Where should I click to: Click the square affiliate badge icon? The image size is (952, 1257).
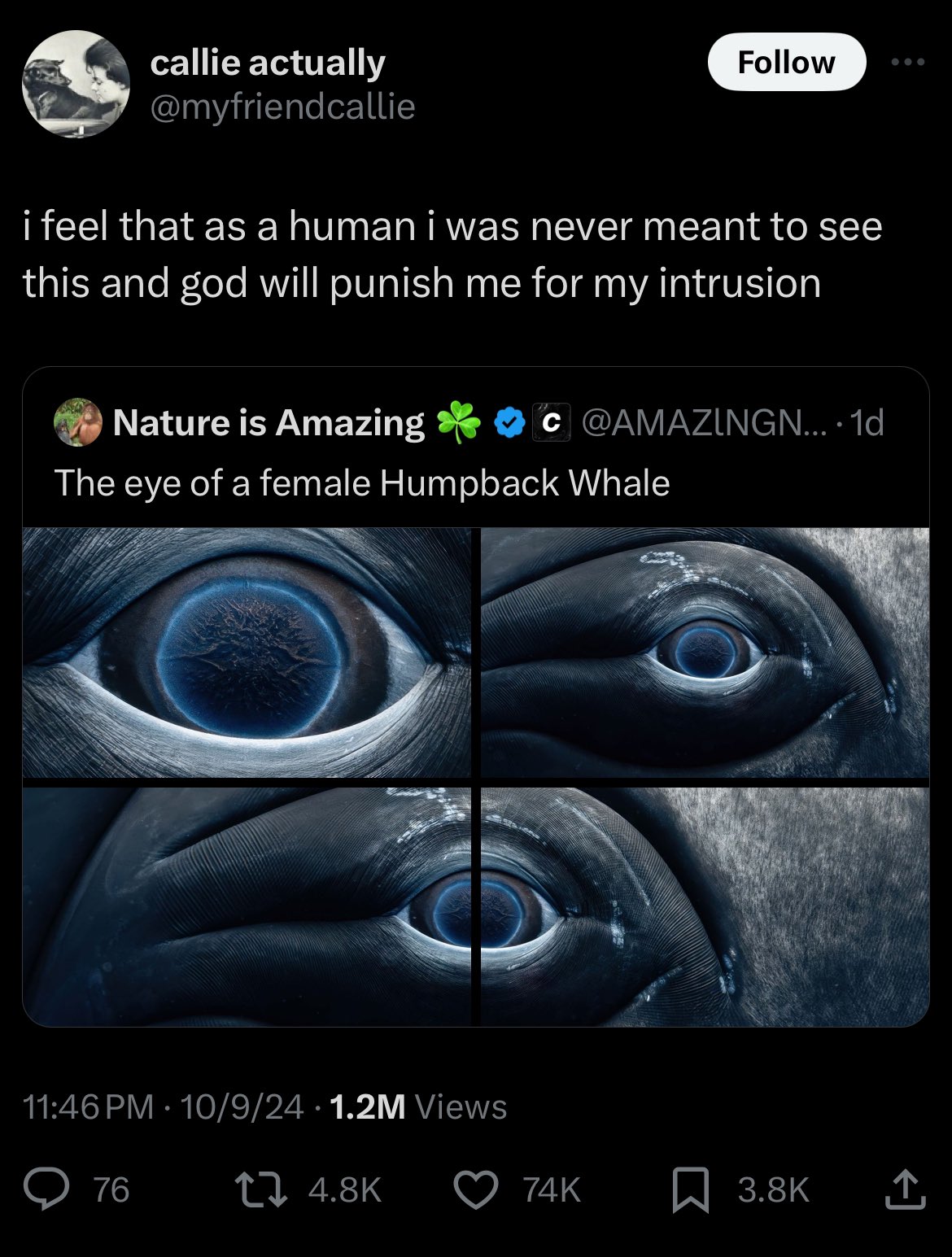[551, 422]
